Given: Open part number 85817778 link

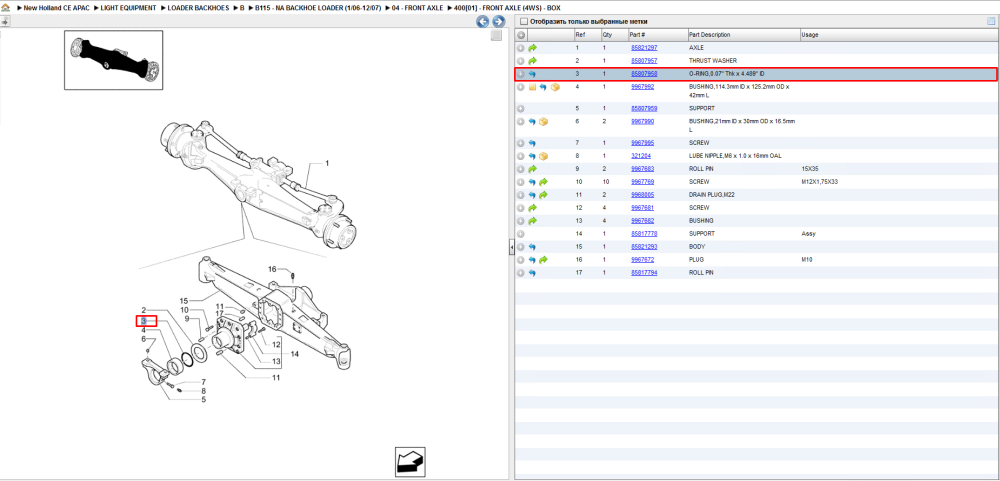Looking at the screenshot, I should coord(644,233).
